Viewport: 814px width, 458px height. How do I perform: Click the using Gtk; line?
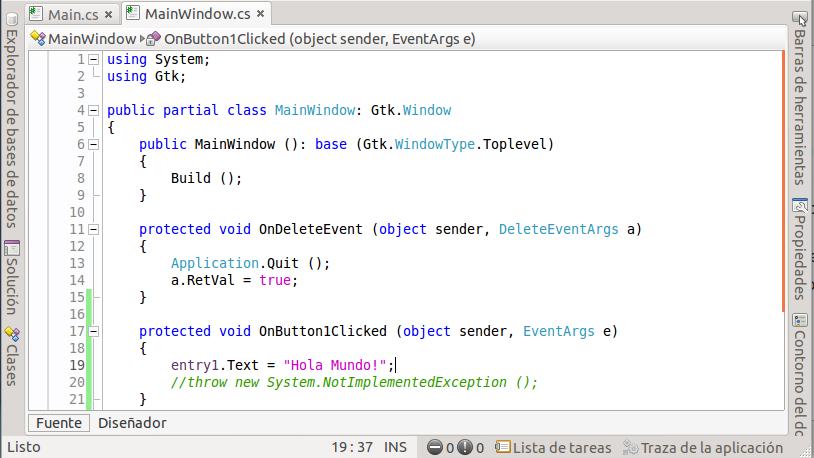pos(146,76)
